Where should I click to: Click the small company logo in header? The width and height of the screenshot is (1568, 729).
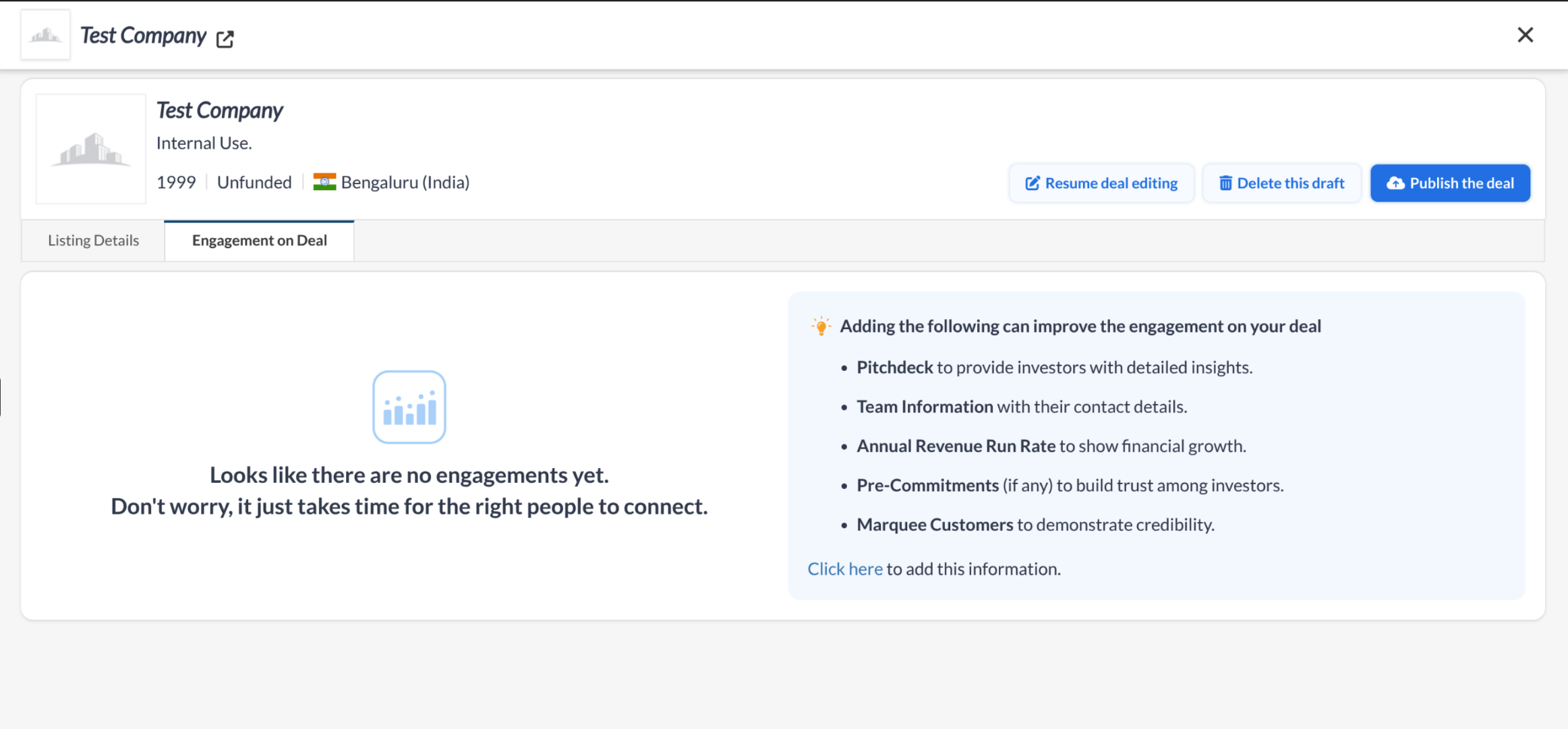coord(45,35)
